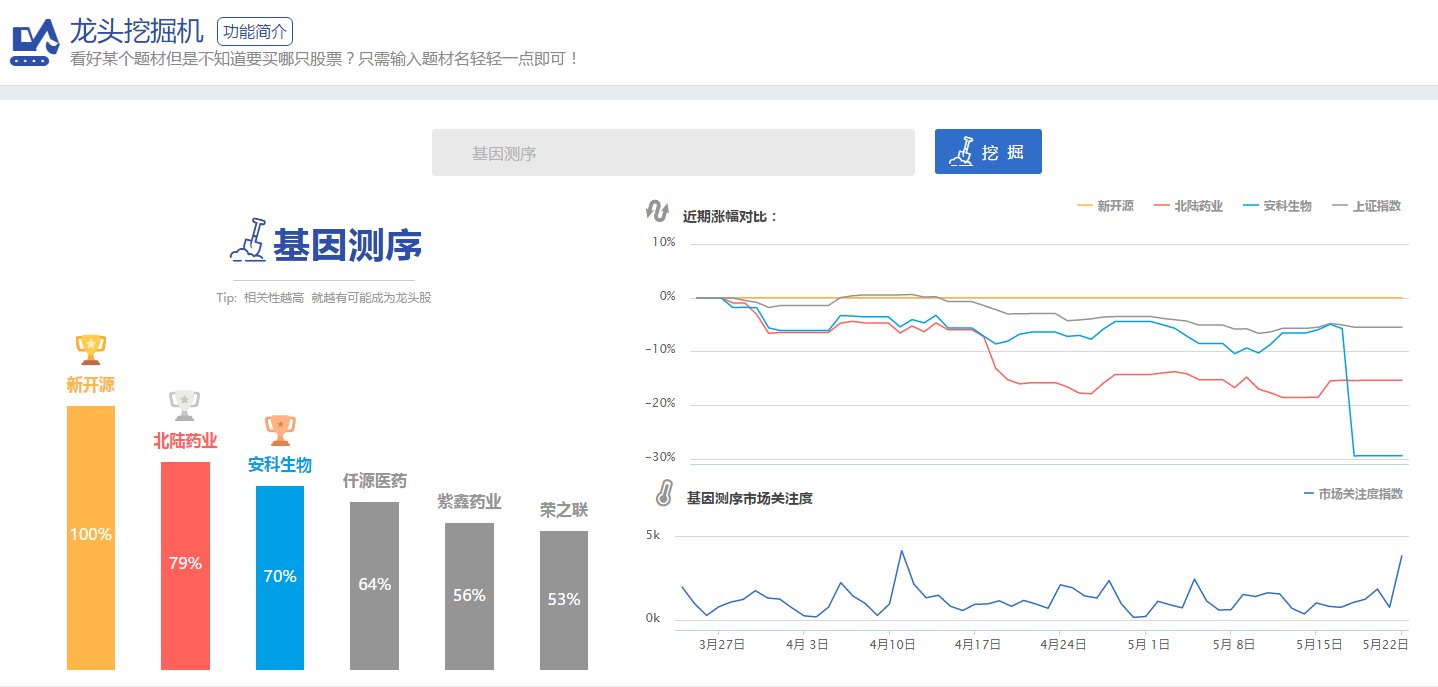Click the 紫鑫药业 bar showing 56%

tap(467, 595)
